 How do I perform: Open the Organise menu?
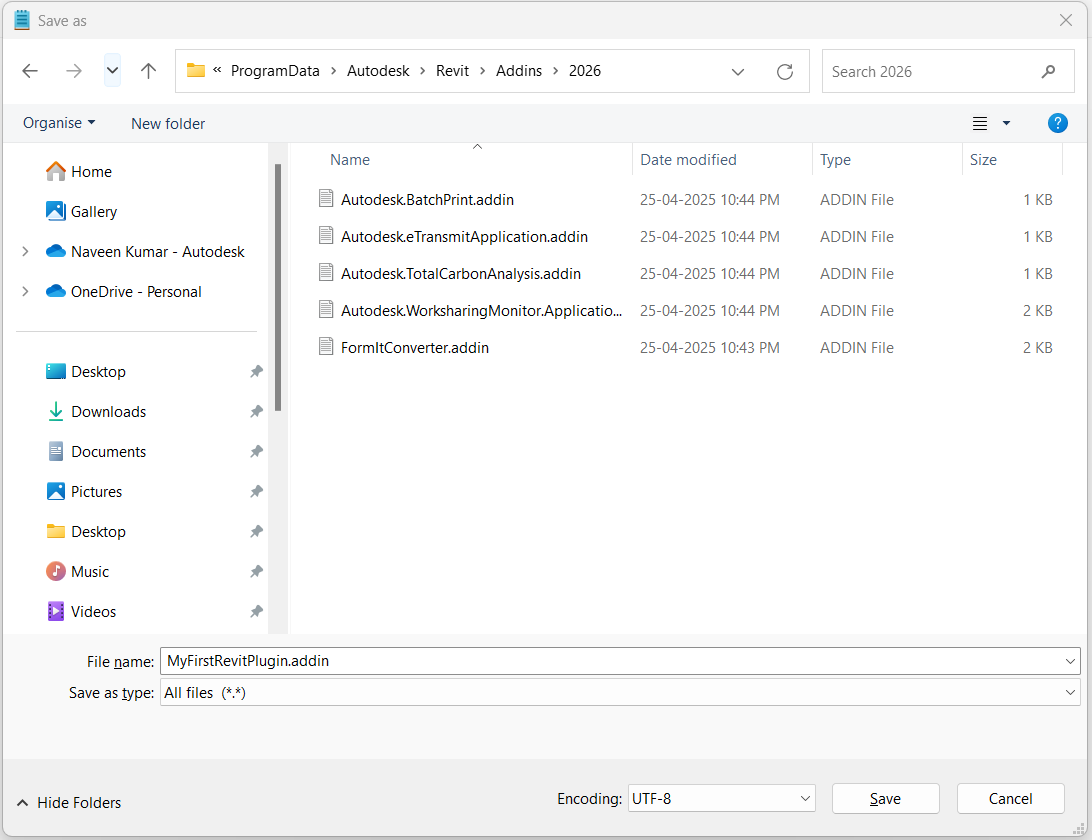pos(59,123)
